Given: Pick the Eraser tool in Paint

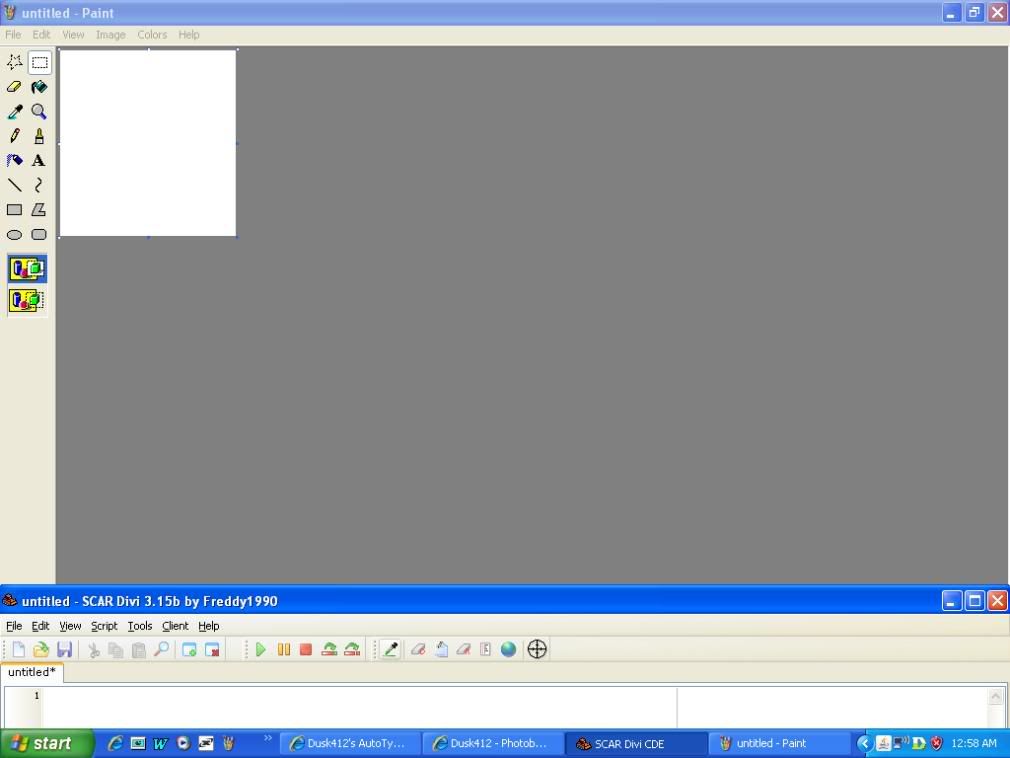Looking at the screenshot, I should coord(14,87).
